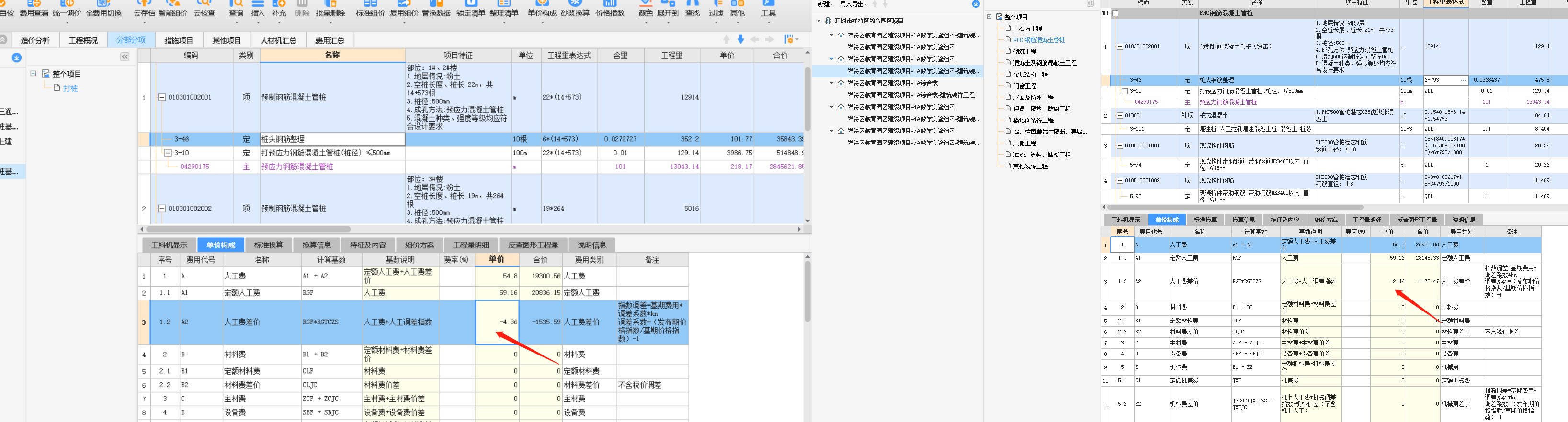Select 土石方工程 in the right window tree
Screen dimensions: 1568x422
point(1027,29)
